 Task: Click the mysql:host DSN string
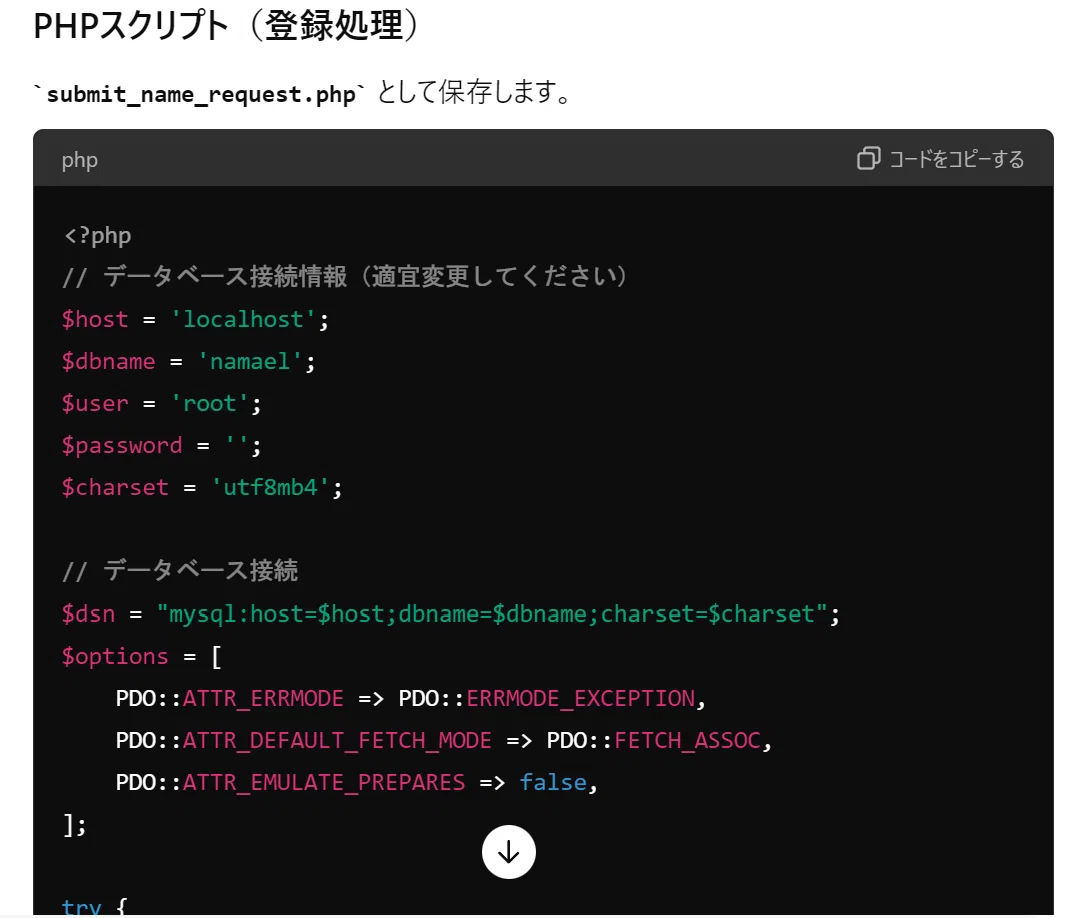pos(492,614)
